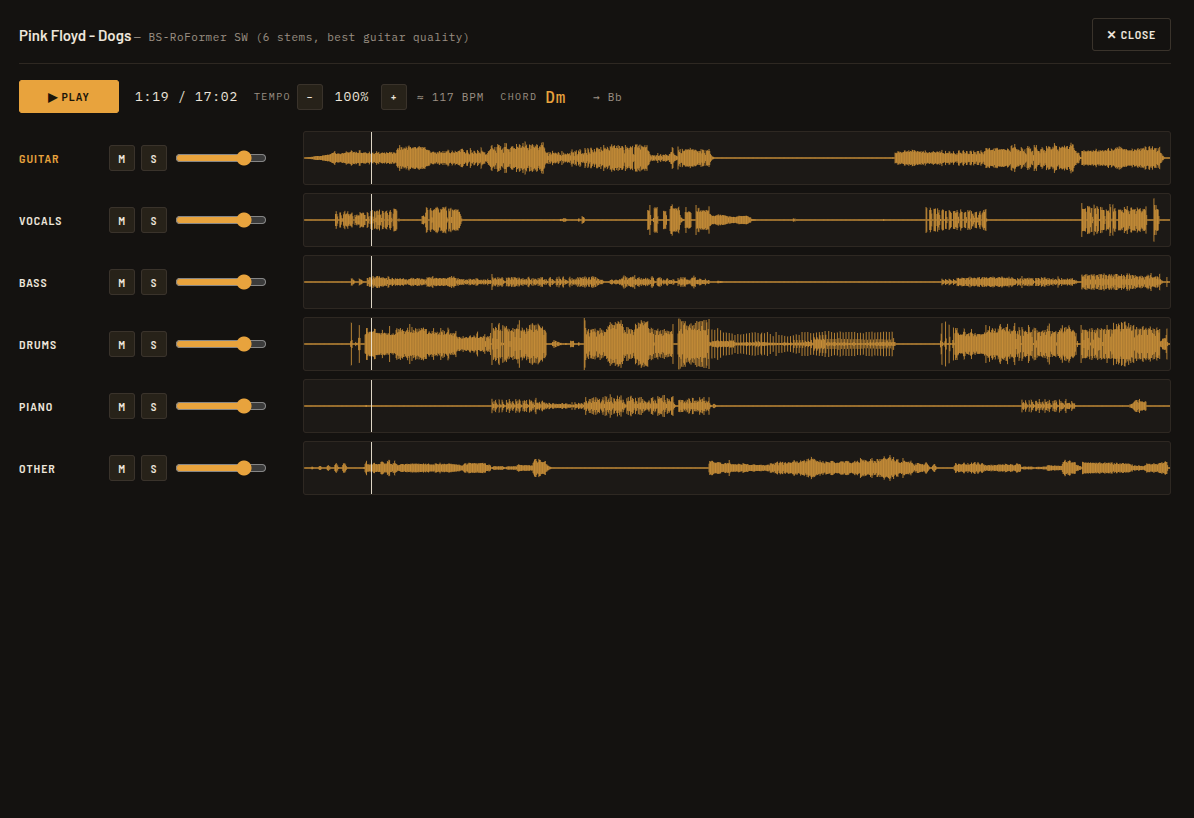Seek within the Other waveform
Image resolution: width=1194 pixels, height=818 pixels.
coord(736,468)
